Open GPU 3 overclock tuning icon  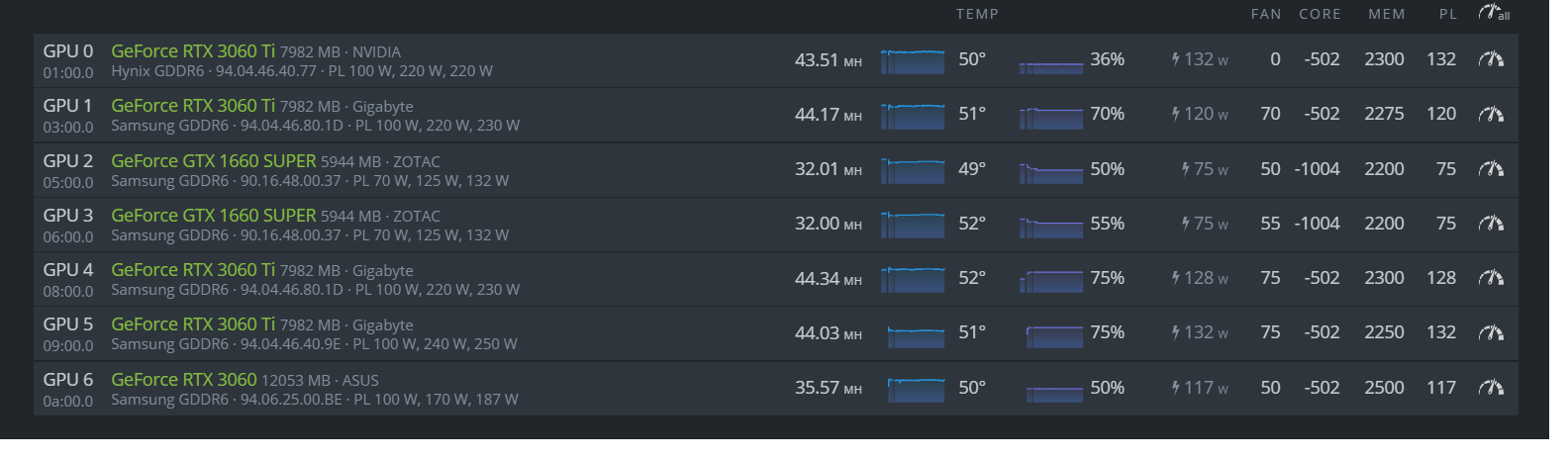(x=1491, y=224)
